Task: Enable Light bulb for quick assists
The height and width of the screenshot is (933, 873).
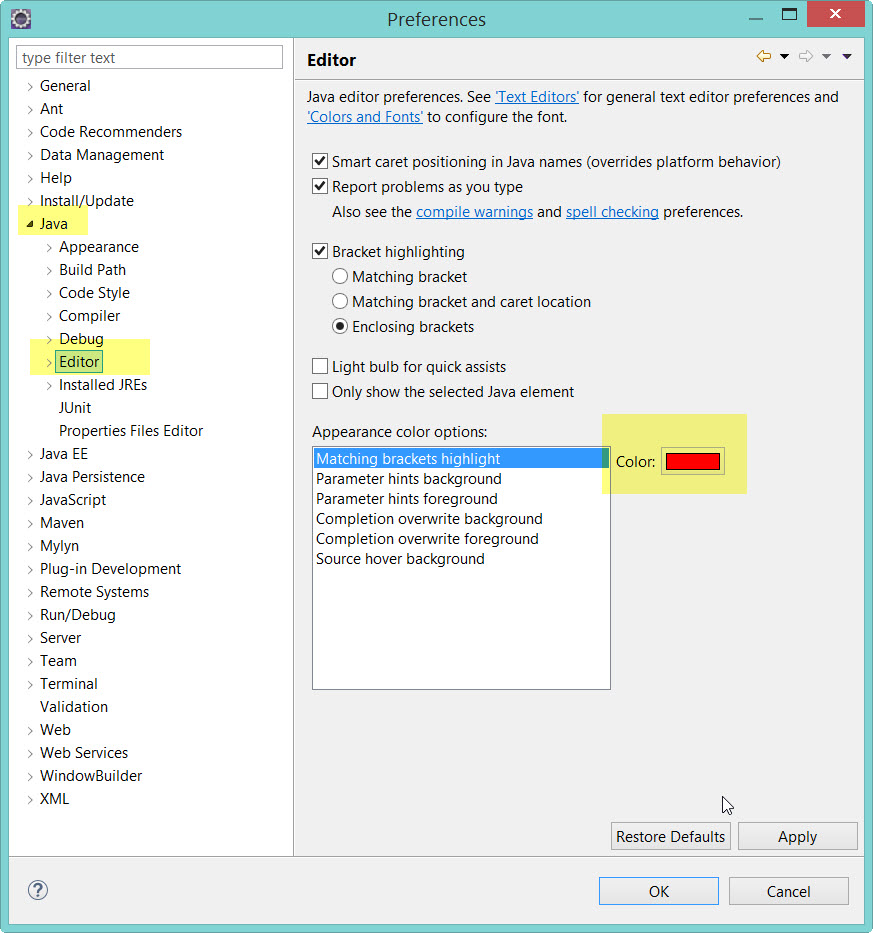Action: pyautogui.click(x=320, y=366)
